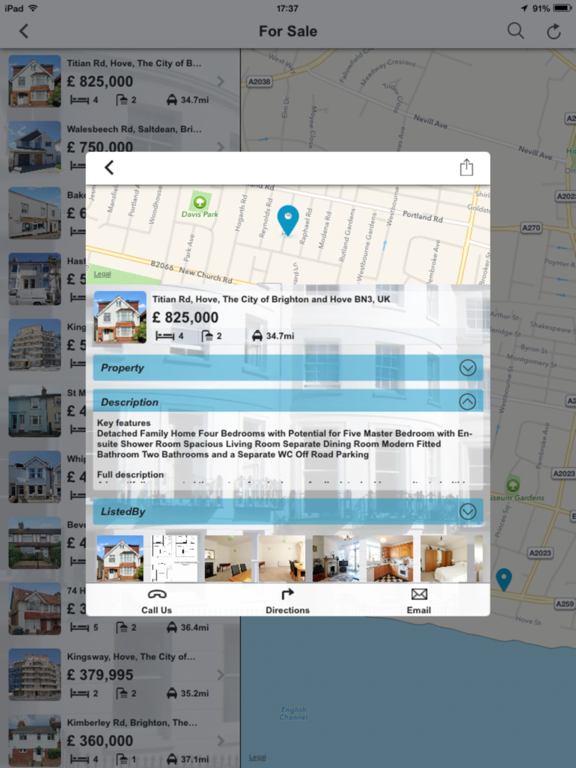Screen dimensions: 576x768
Task: Open the fireplace room photo thumbnail
Action: [x=336, y=558]
